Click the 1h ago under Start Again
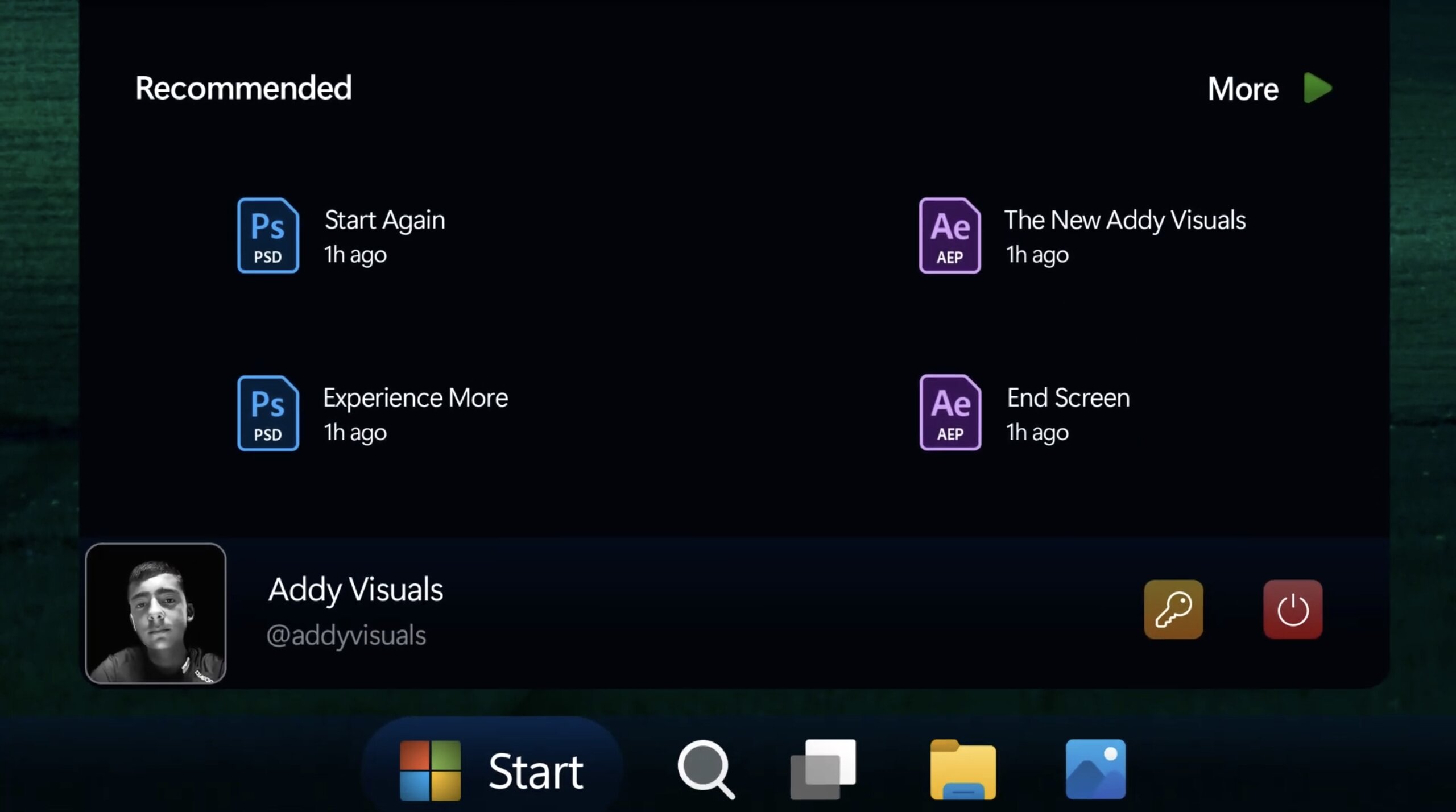The image size is (1456, 812). coord(355,255)
